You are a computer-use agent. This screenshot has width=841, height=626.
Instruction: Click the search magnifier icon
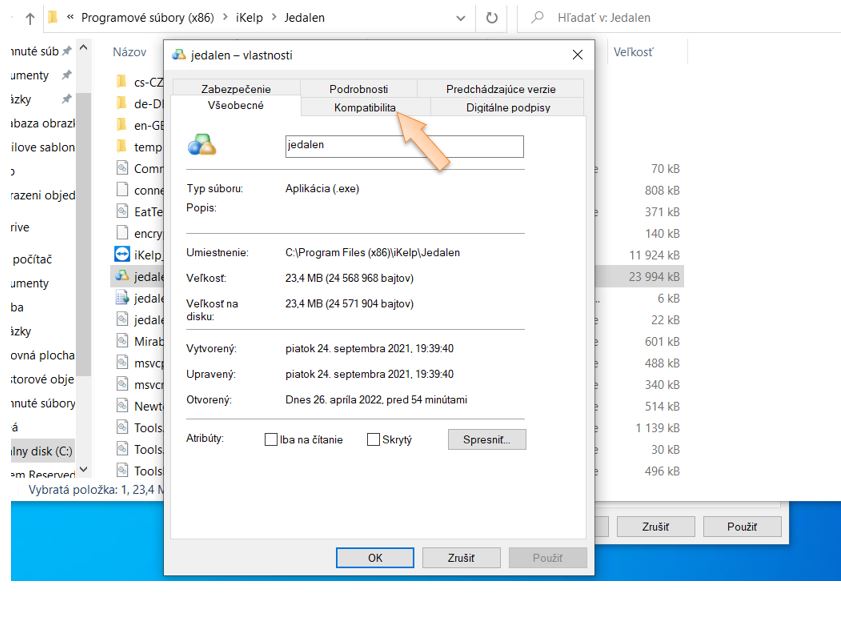538,18
